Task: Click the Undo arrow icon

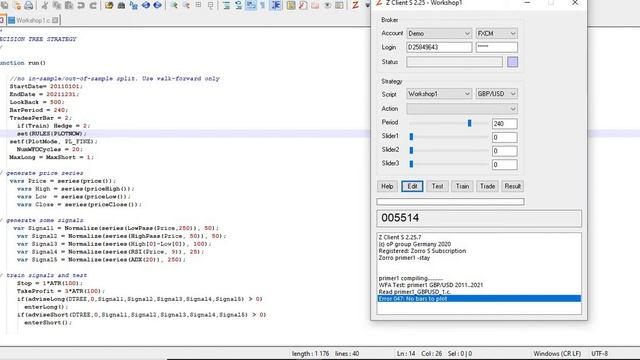Action: tap(81, 5)
